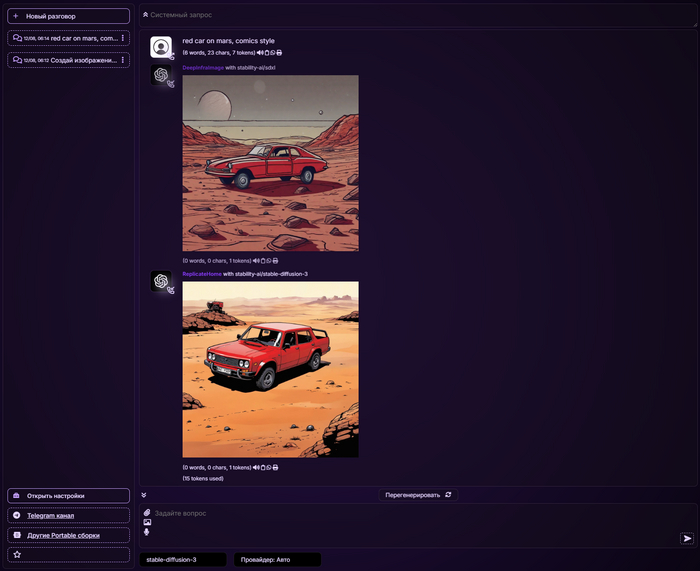Click the speaker icon under the user prompt
The width and height of the screenshot is (700, 571).
click(259, 52)
